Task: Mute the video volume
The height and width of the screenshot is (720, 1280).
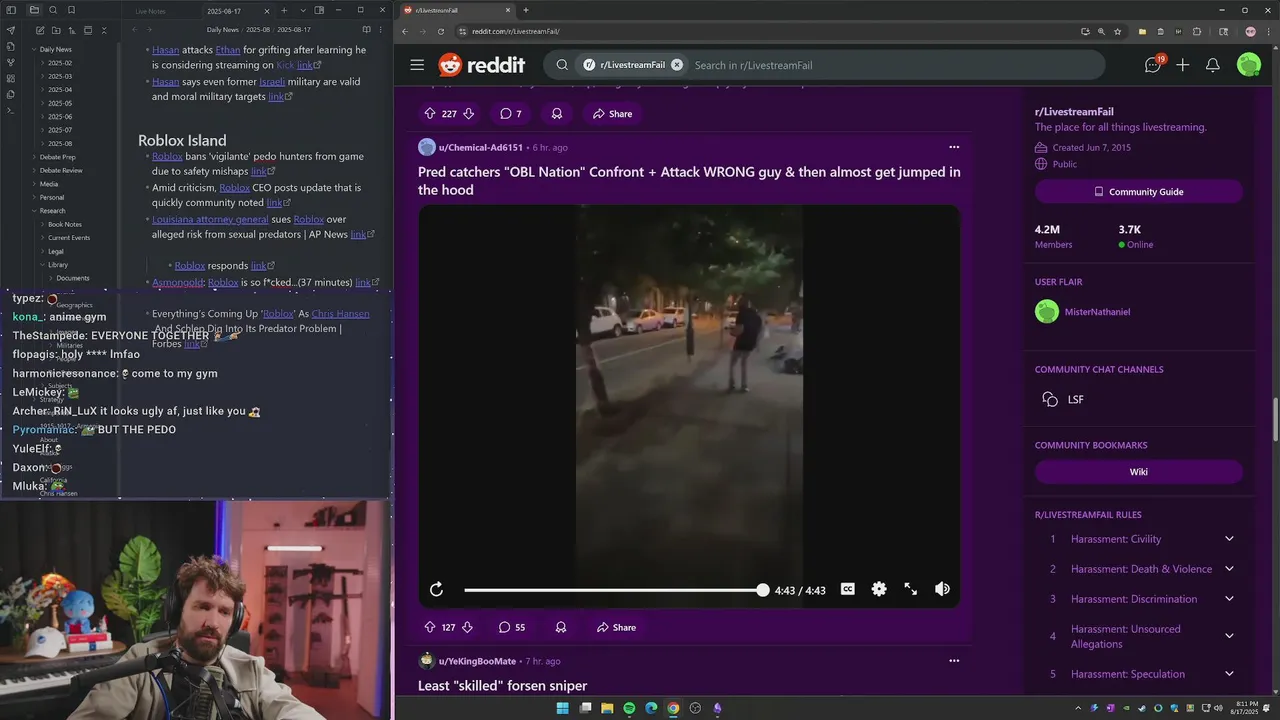Action: pos(942,589)
